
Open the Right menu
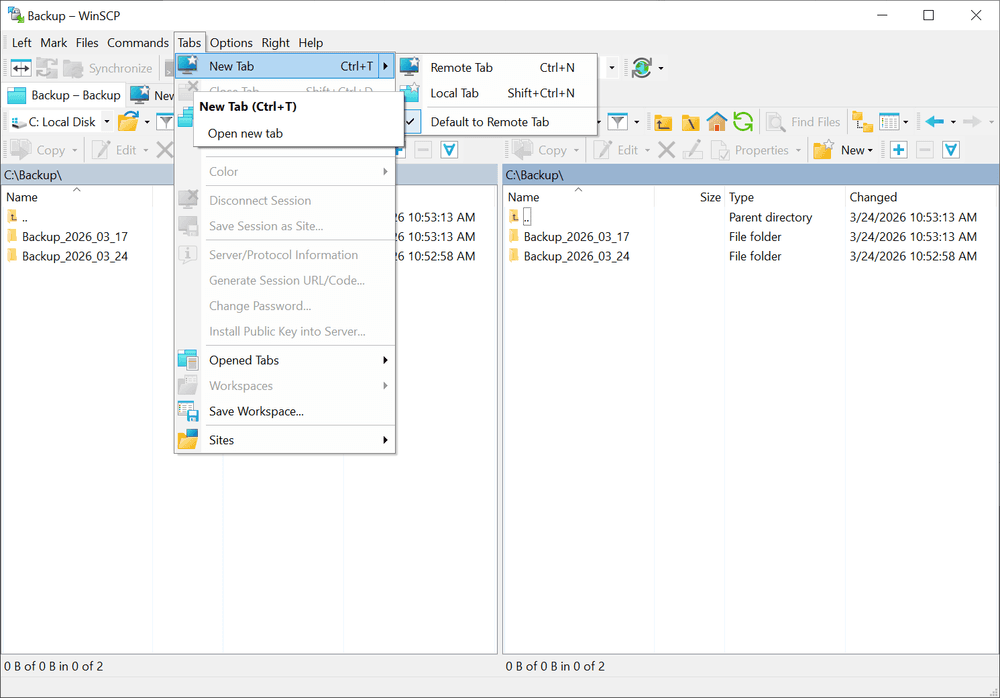tap(276, 43)
